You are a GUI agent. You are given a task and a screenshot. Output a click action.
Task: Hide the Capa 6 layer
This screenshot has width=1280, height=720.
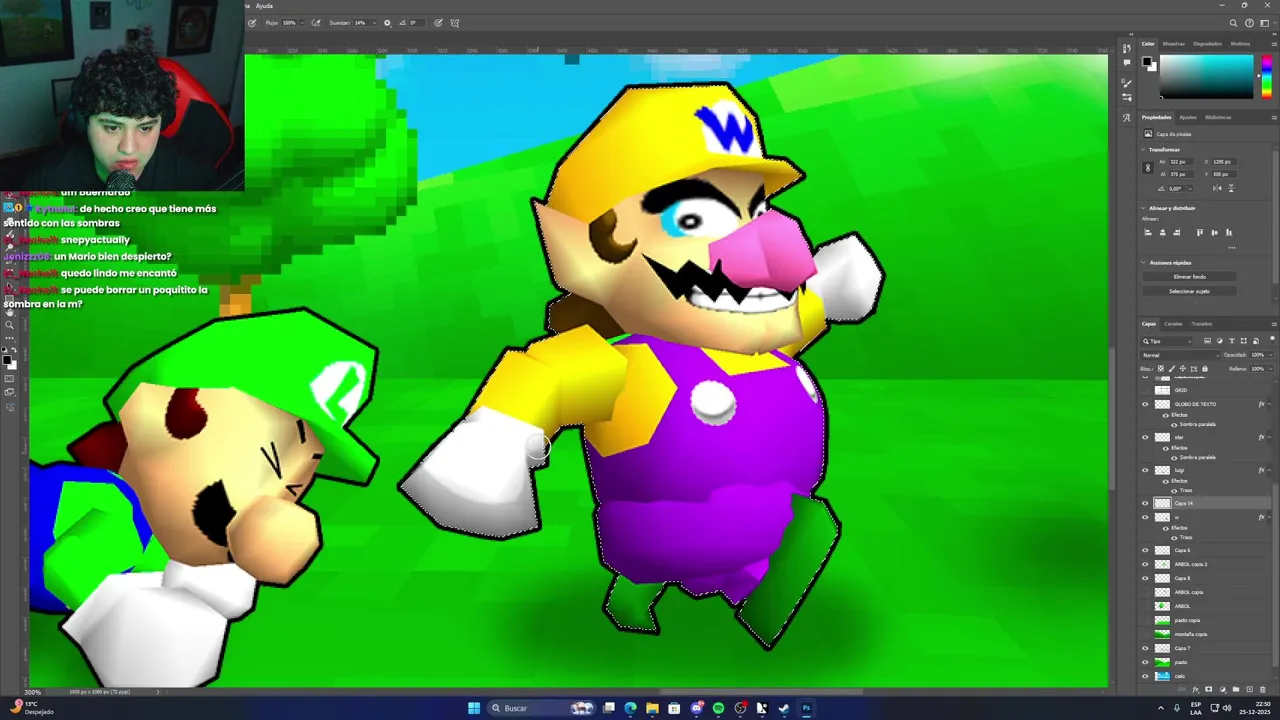[x=1146, y=550]
